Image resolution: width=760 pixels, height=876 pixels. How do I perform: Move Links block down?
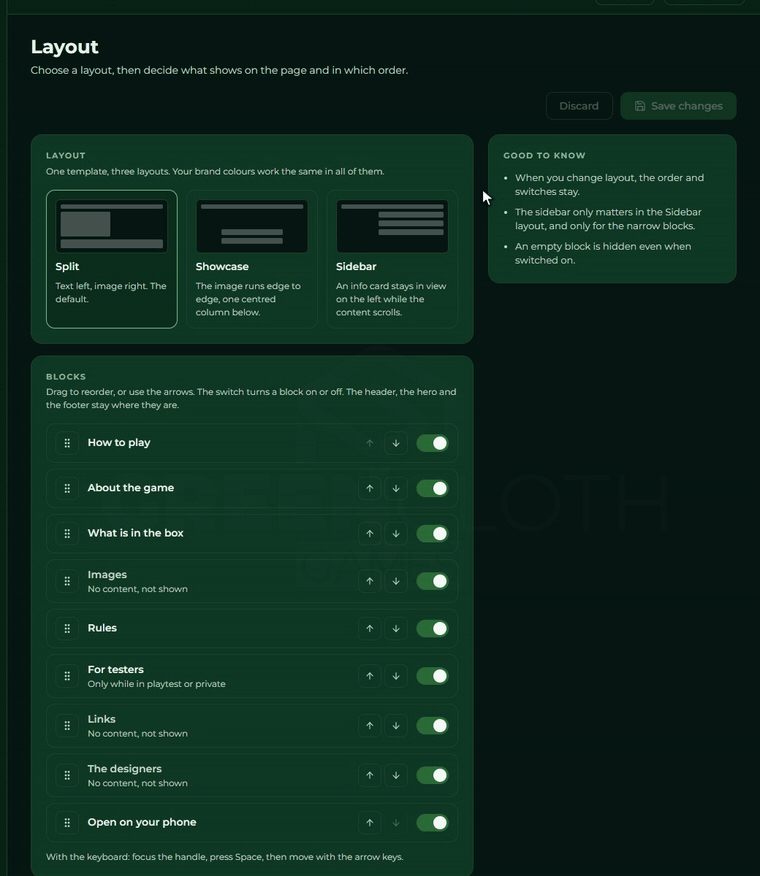pos(396,726)
